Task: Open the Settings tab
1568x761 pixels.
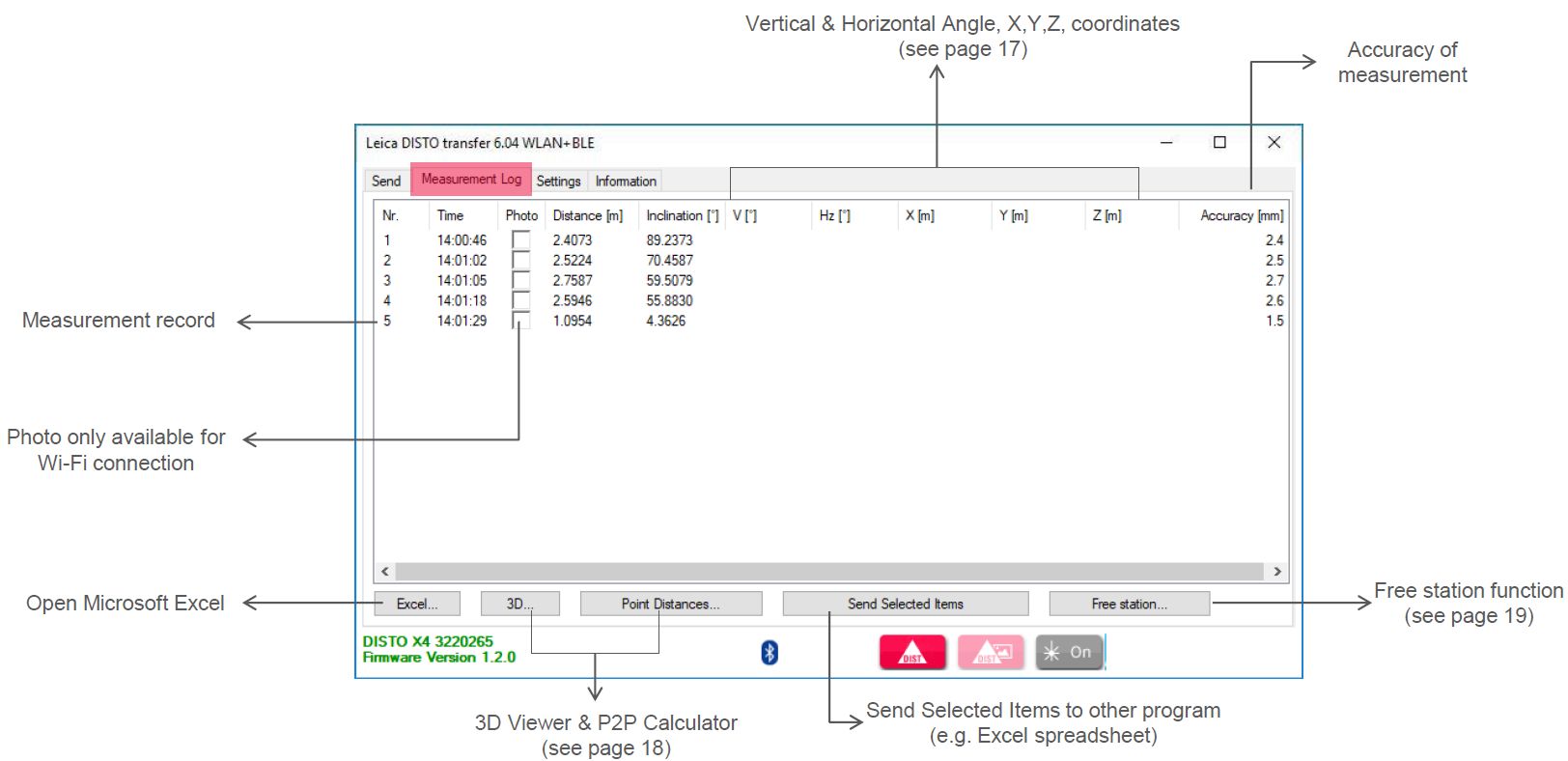Action: pyautogui.click(x=558, y=181)
